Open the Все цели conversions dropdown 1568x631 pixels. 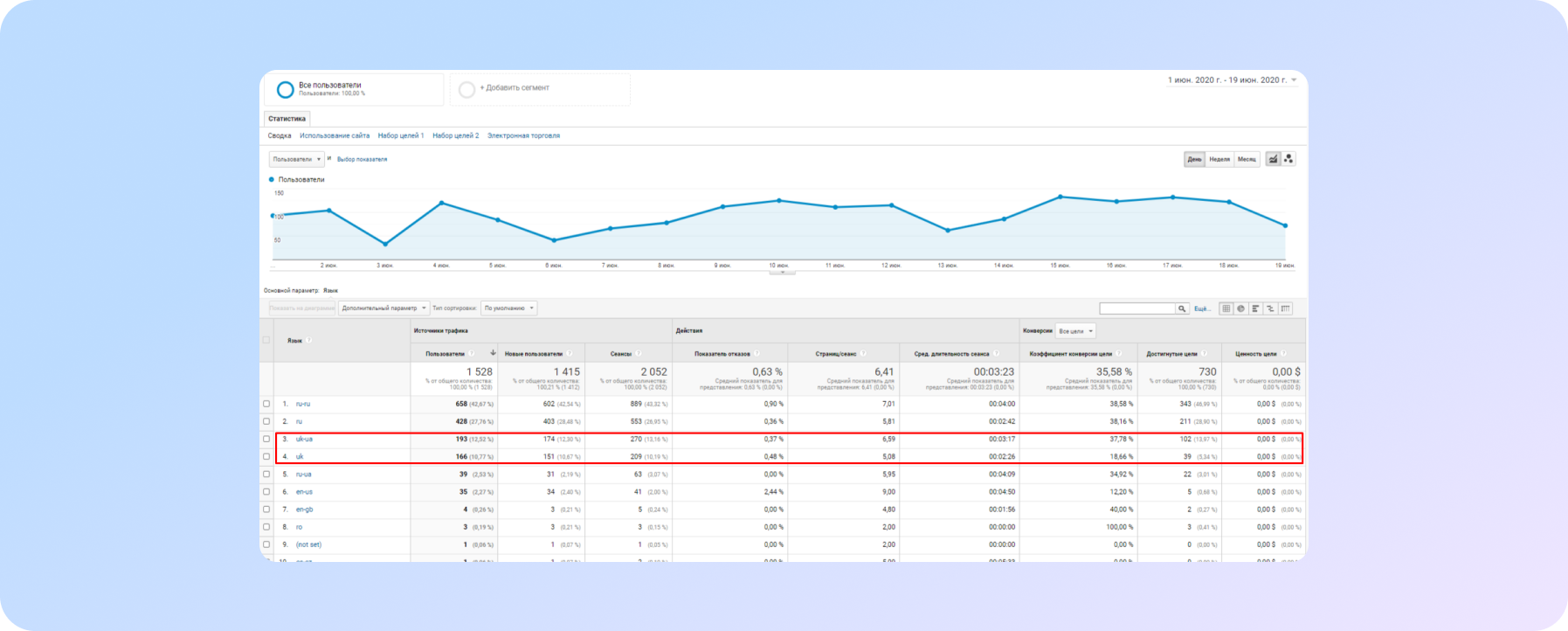point(1075,331)
